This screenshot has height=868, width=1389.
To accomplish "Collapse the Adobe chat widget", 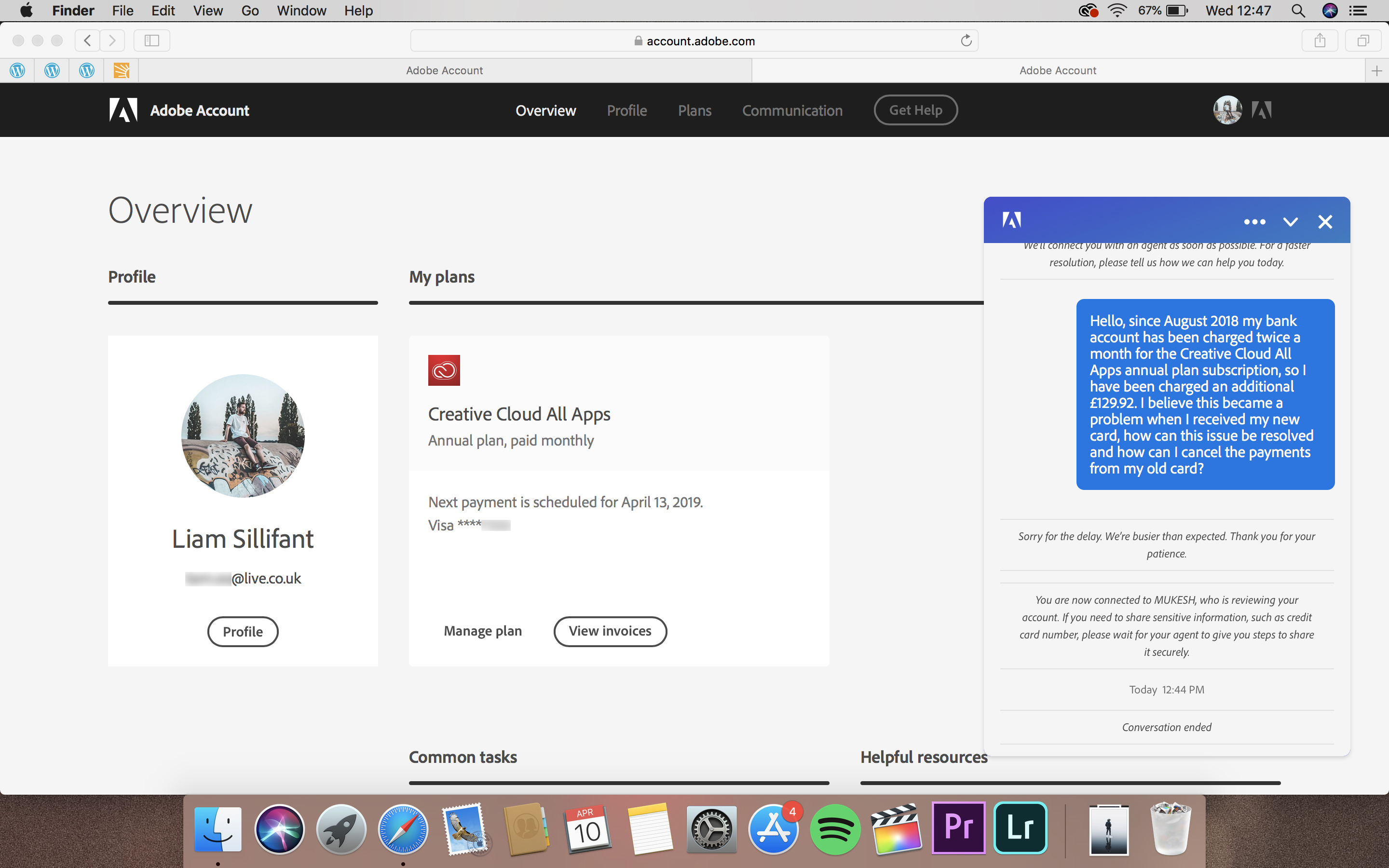I will pyautogui.click(x=1290, y=222).
